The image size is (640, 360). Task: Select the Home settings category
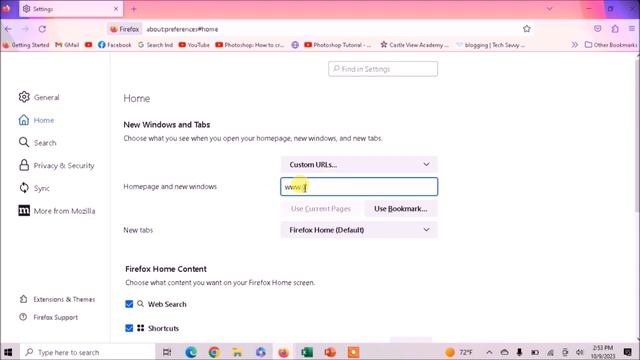(36, 120)
